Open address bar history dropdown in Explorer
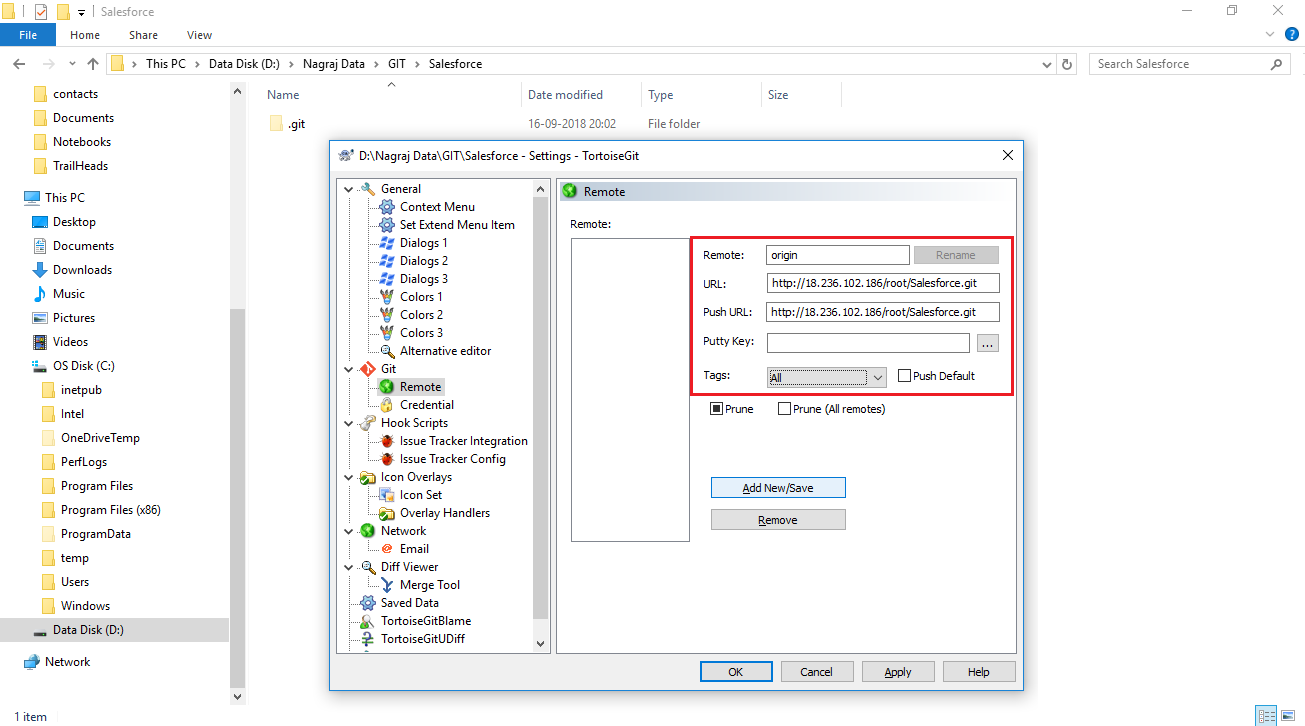The height and width of the screenshot is (726, 1305). click(x=1045, y=64)
